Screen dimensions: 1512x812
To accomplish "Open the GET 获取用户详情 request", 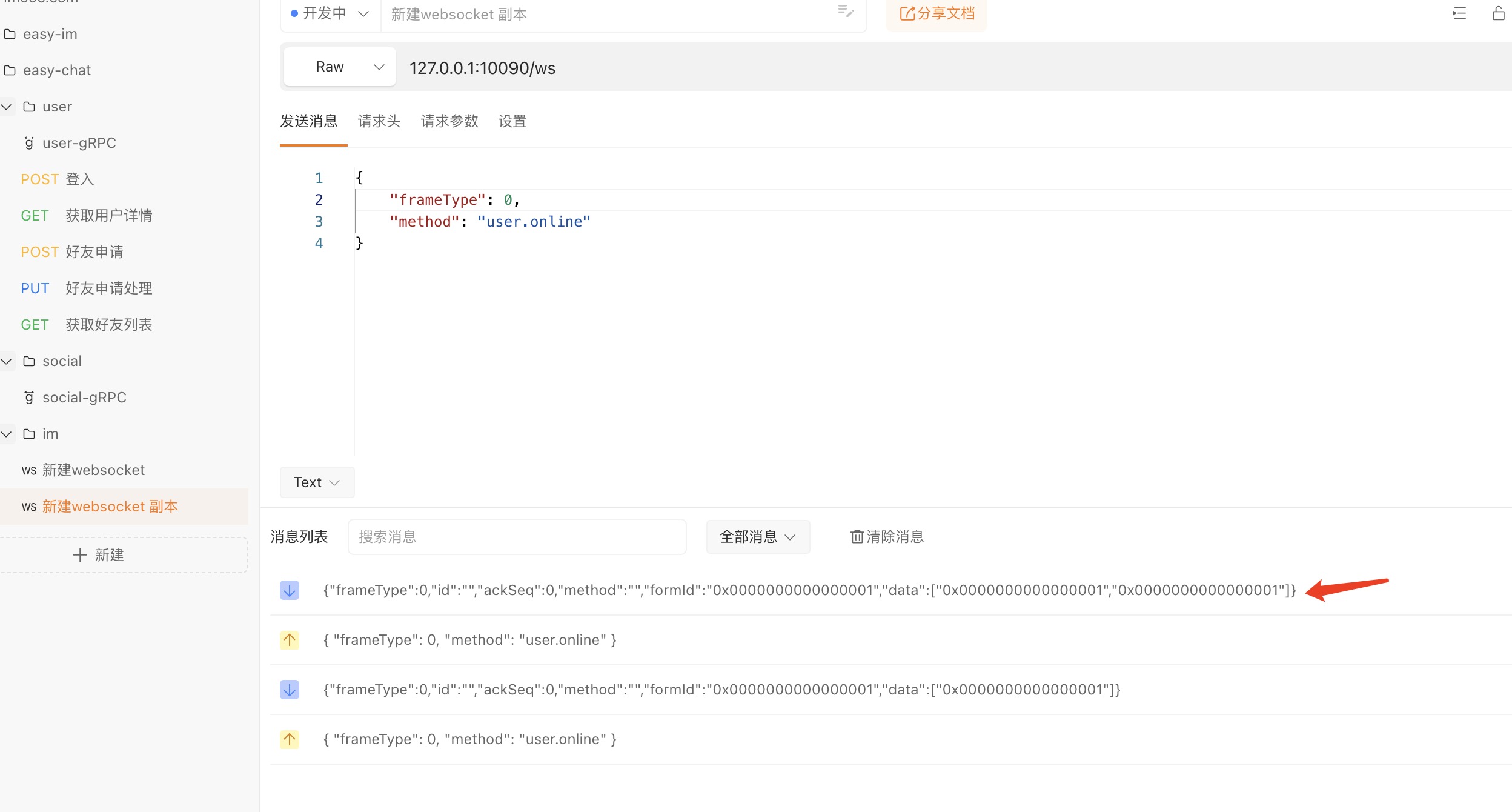I will point(87,216).
